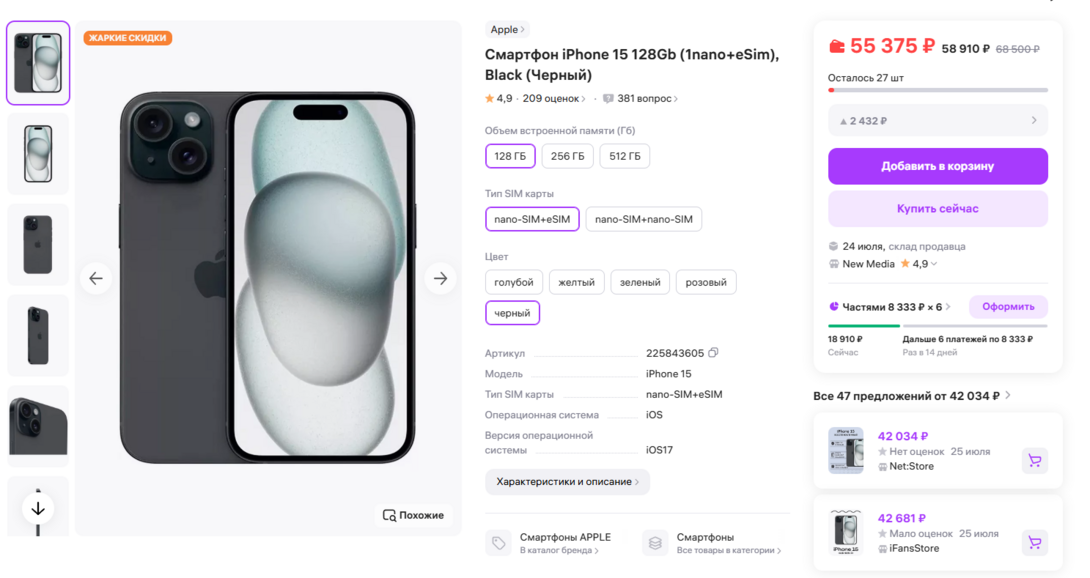The image size is (1090, 578).
Task: Add Net:Store offer to cart
Action: tap(1034, 460)
